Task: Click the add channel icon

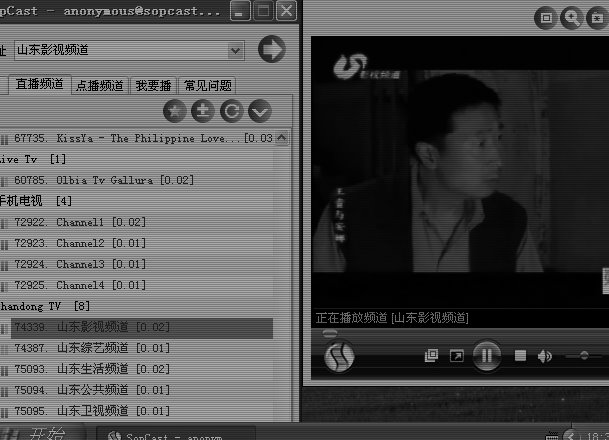Action: (x=203, y=111)
